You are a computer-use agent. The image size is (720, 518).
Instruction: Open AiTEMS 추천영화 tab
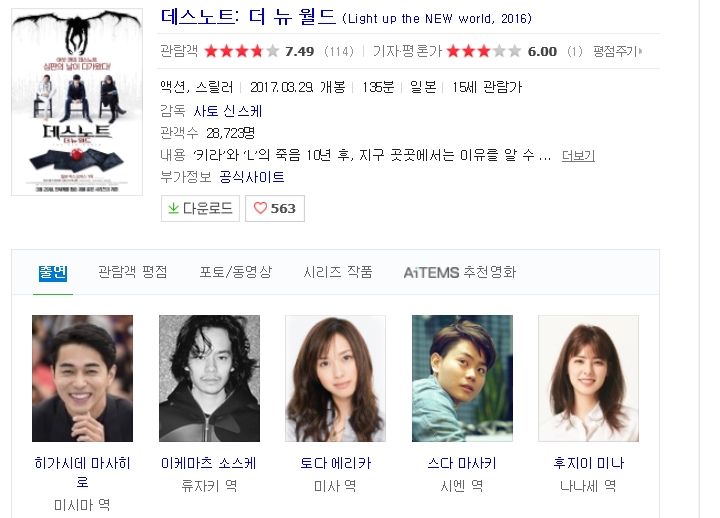pos(460,272)
